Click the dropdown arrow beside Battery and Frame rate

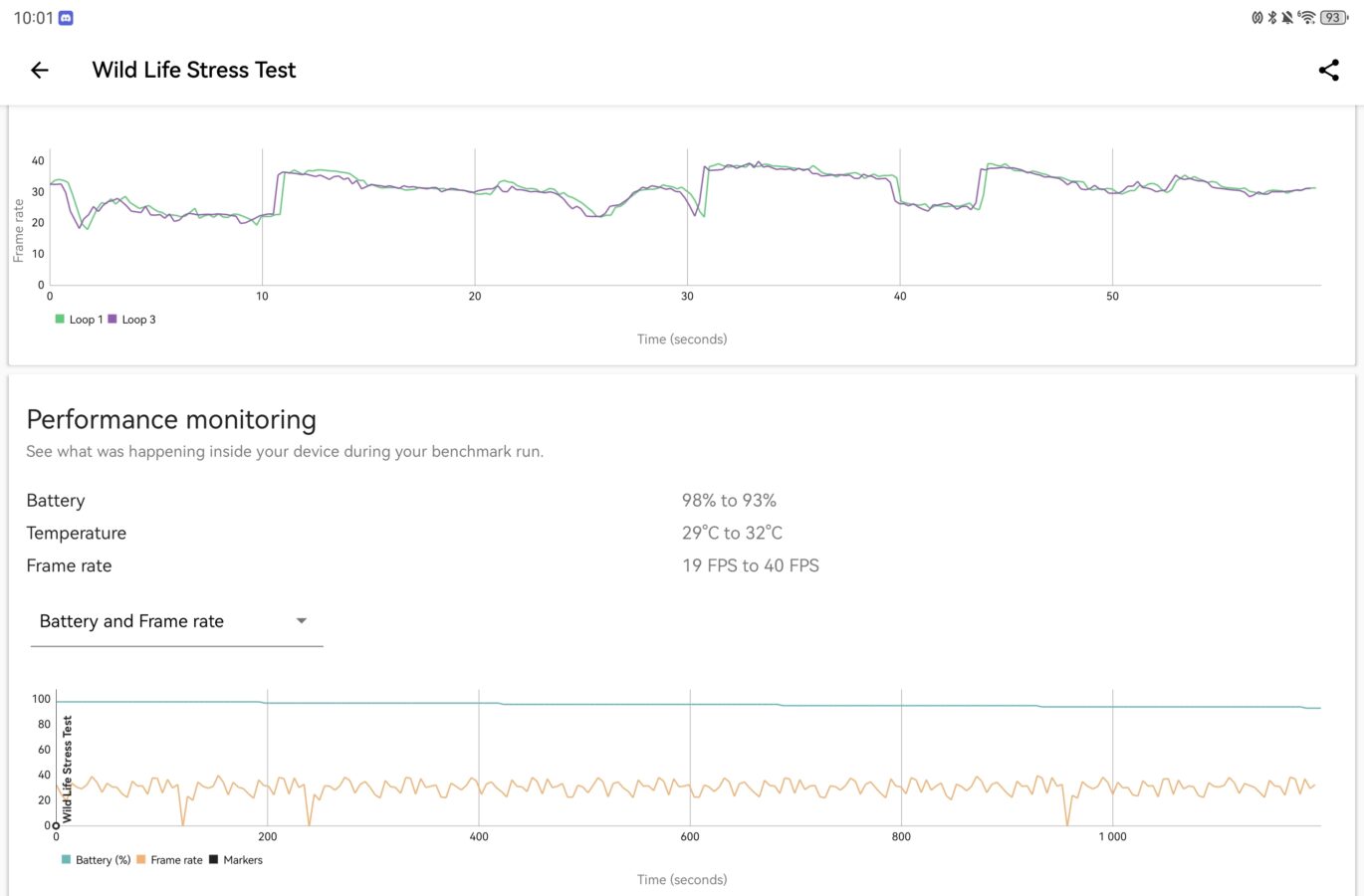click(x=302, y=621)
